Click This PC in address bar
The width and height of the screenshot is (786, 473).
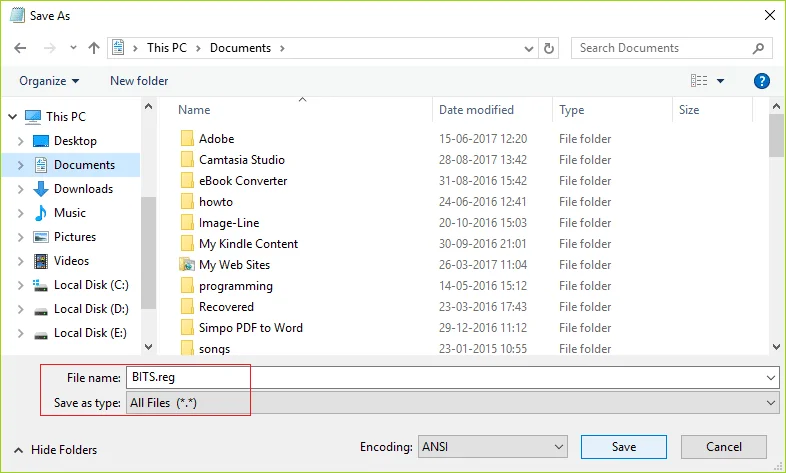(166, 48)
